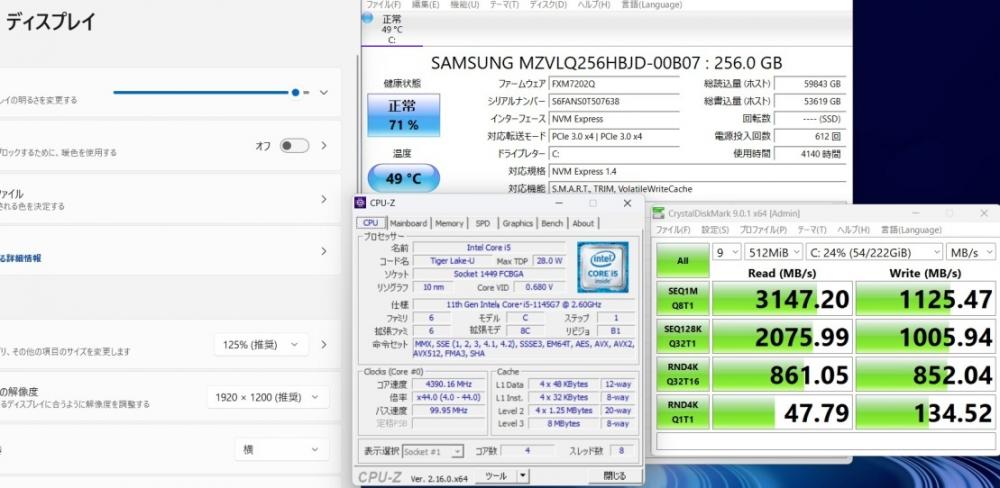Open the 125% scale dropdown

(x=261, y=344)
